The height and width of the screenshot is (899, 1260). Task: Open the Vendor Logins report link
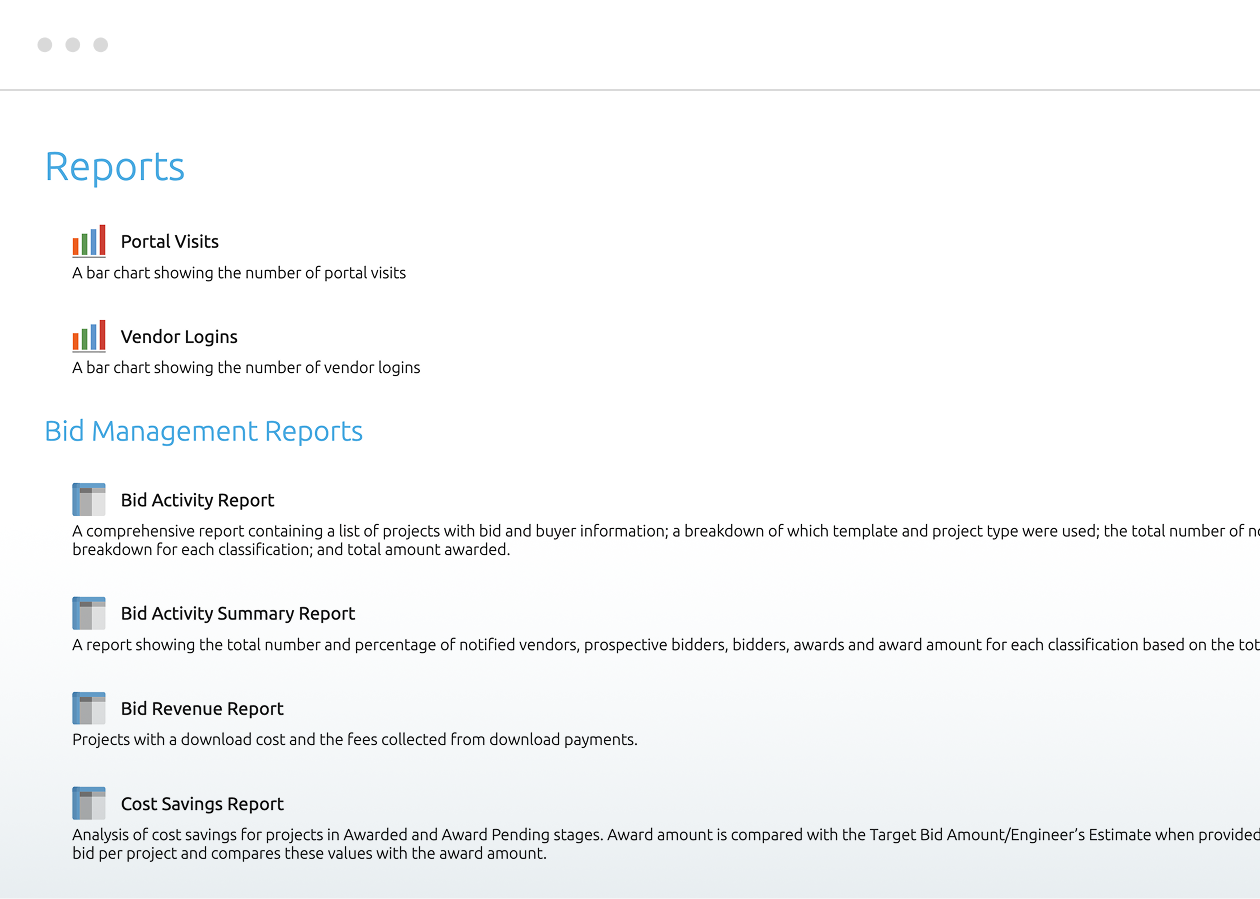(179, 337)
